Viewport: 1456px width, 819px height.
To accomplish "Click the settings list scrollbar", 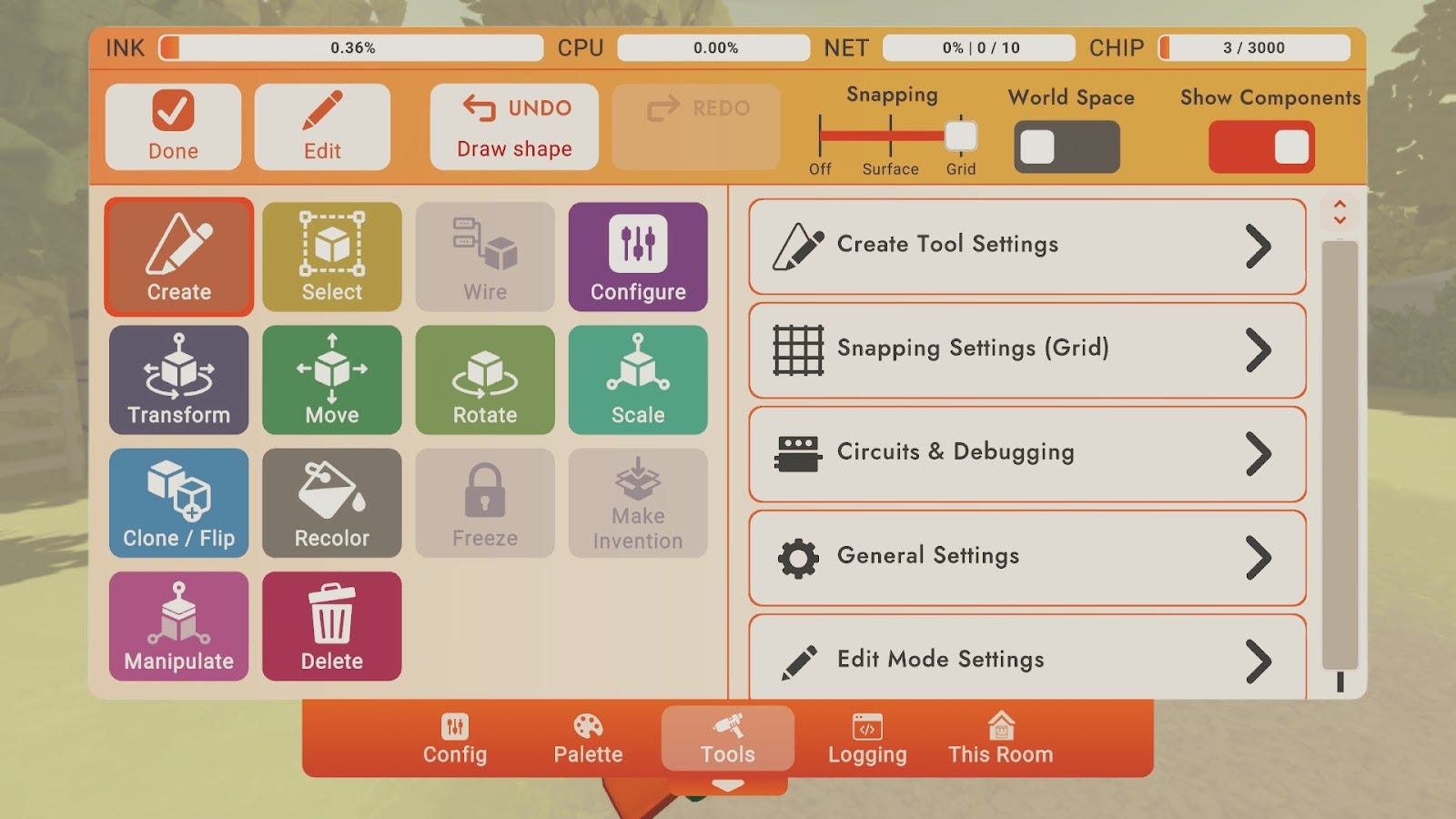I will point(1340,455).
